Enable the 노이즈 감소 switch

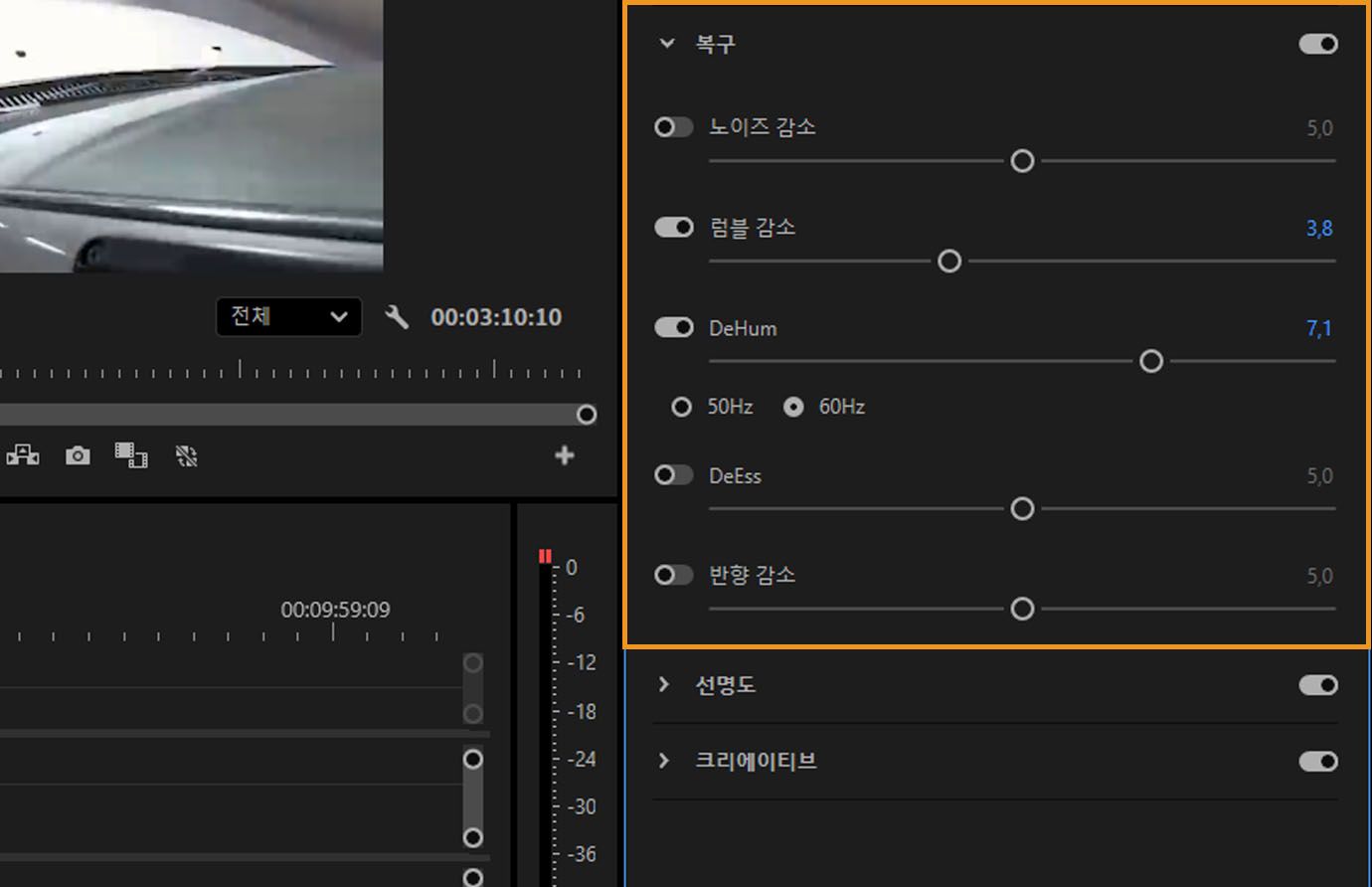[x=673, y=127]
